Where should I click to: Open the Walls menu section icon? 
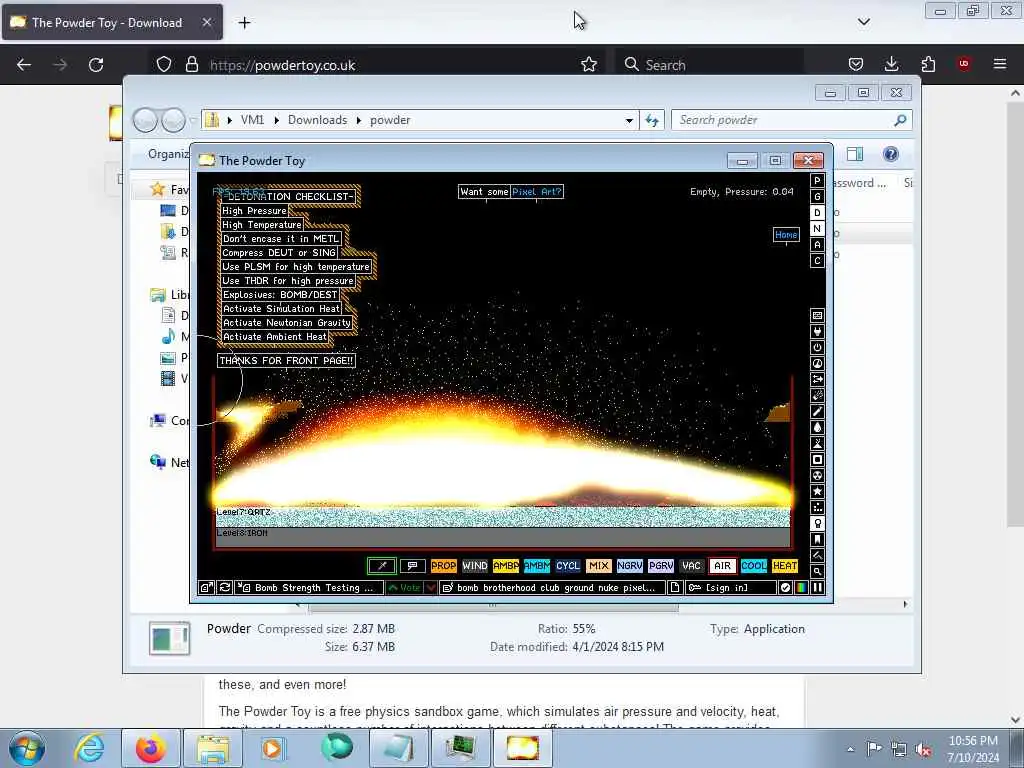(817, 315)
